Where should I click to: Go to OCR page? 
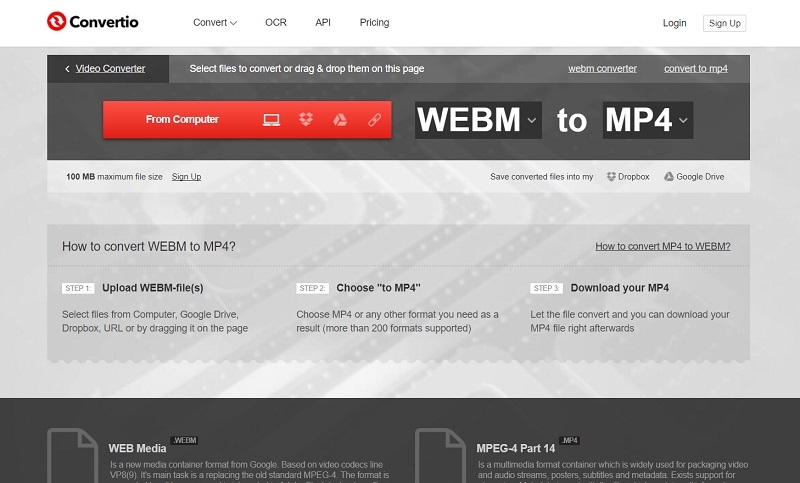[x=276, y=22]
